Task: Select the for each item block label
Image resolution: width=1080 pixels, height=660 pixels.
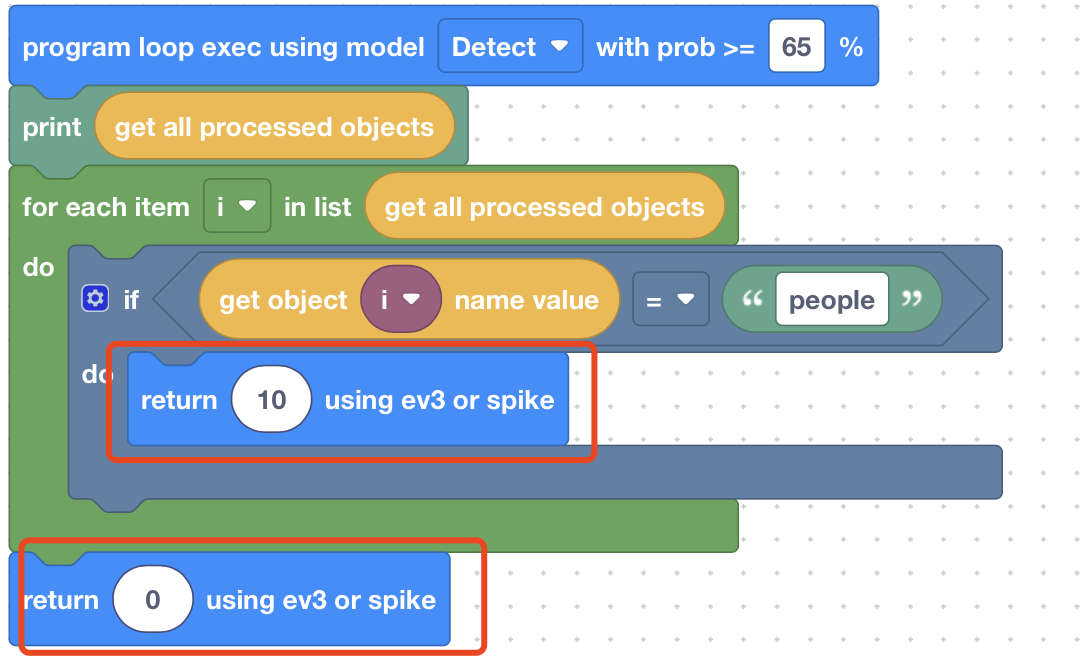Action: click(105, 207)
